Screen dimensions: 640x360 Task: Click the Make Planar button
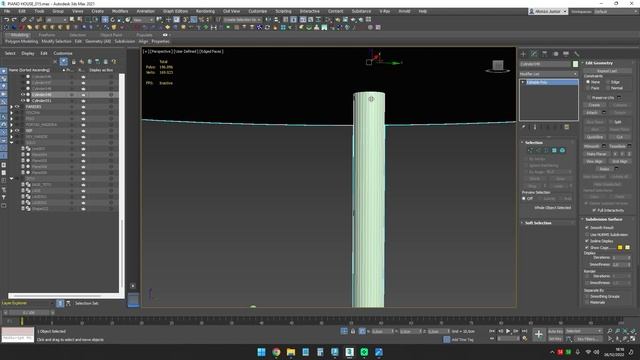pyautogui.click(x=596, y=154)
